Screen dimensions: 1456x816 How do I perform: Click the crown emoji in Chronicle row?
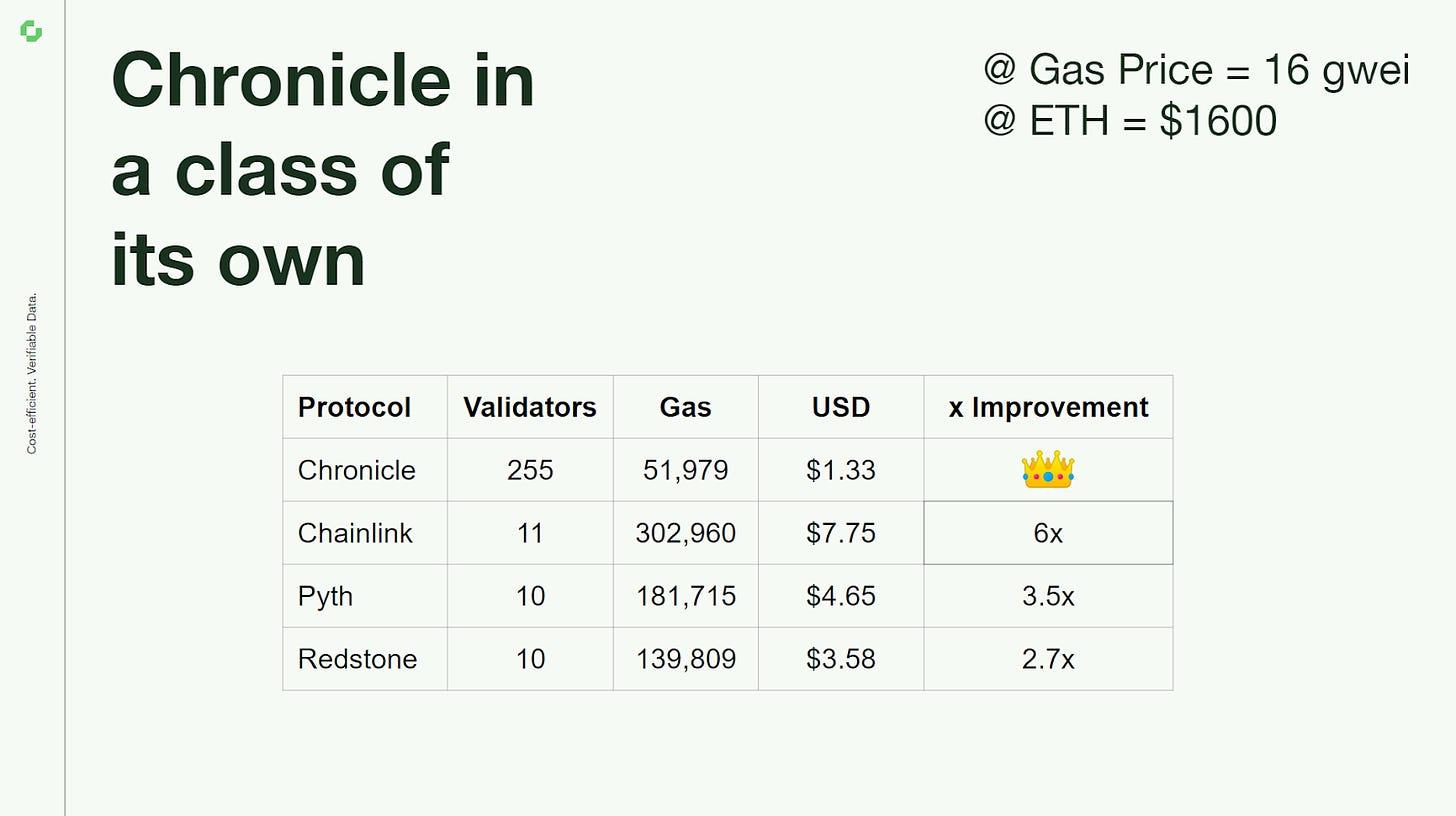(1047, 470)
